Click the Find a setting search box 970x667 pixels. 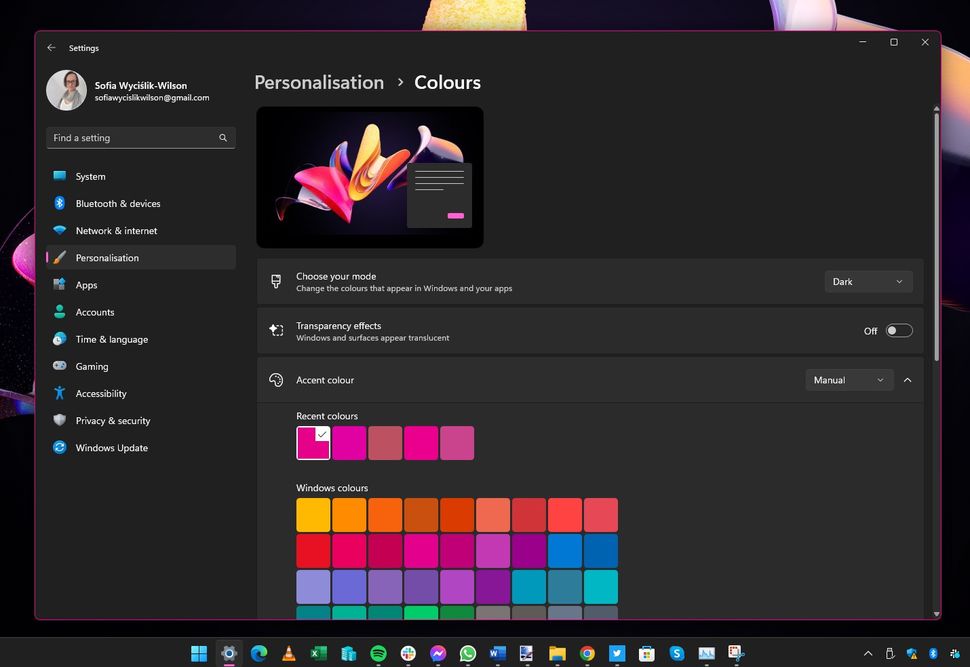[x=140, y=137]
